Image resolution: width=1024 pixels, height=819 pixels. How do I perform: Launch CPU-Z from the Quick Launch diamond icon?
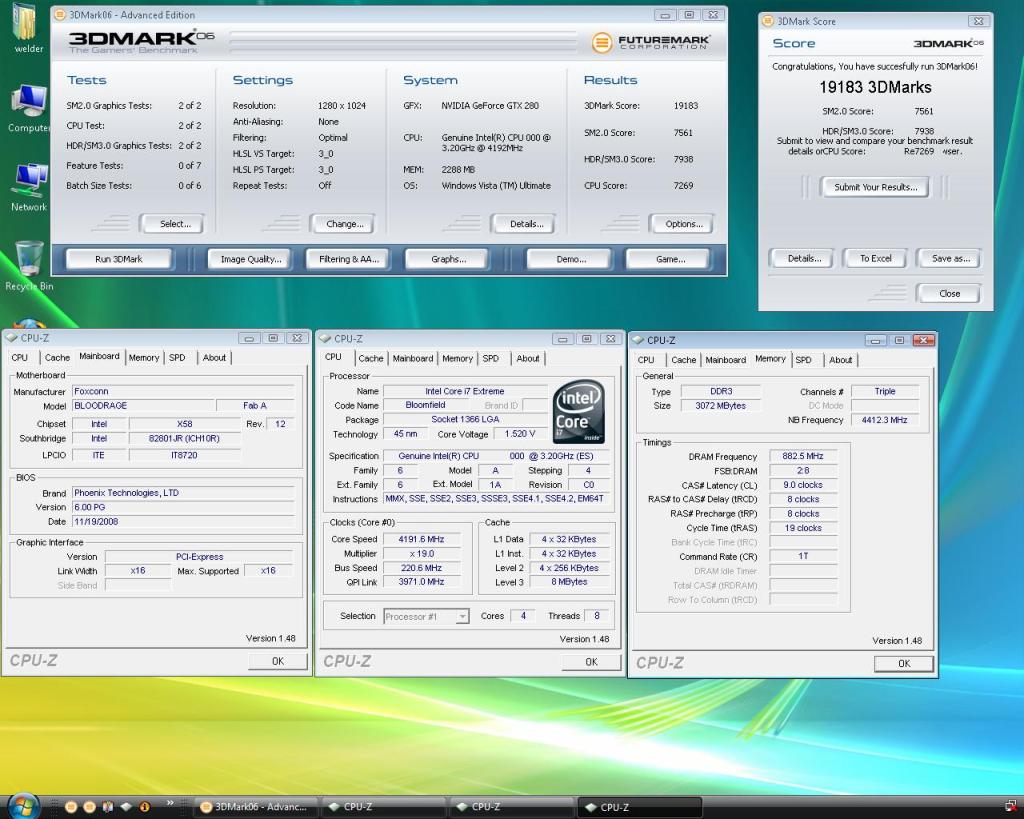(127, 807)
